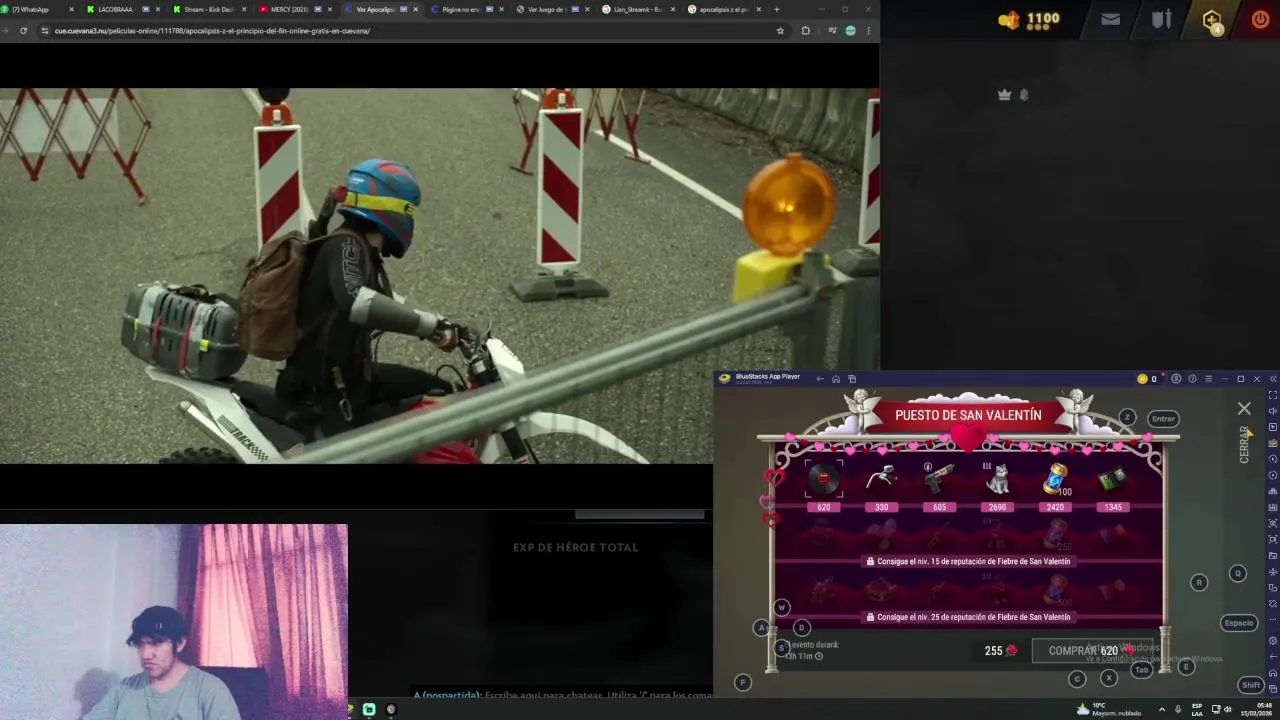This screenshot has width=1280, height=720.
Task: Click the EXP DE HÉROE TOTAL label
Action: 575,548
